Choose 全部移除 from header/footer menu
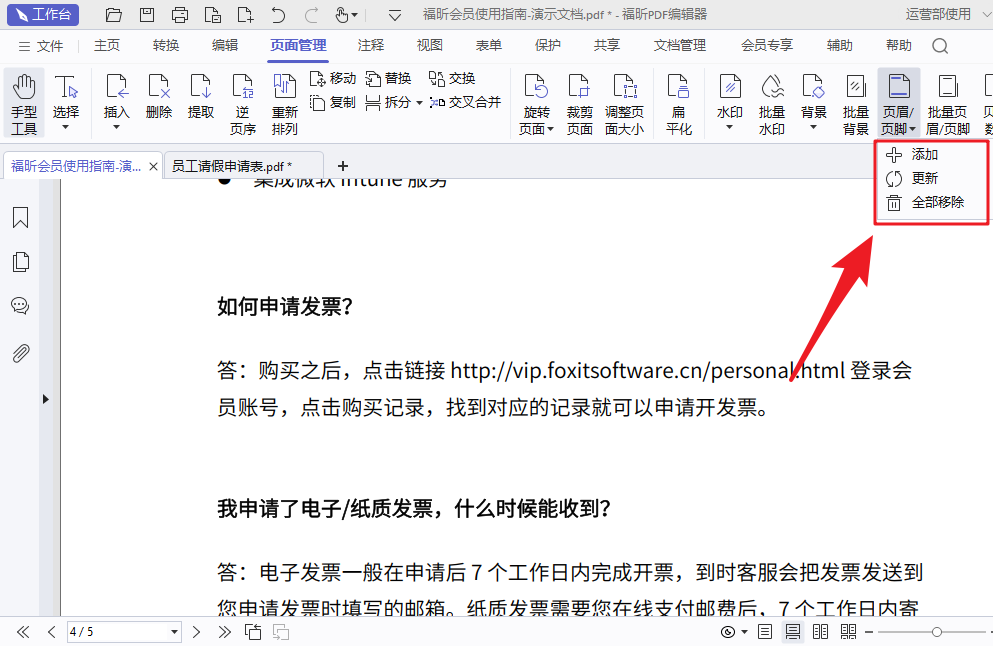The height and width of the screenshot is (646, 993). pyautogui.click(x=937, y=202)
